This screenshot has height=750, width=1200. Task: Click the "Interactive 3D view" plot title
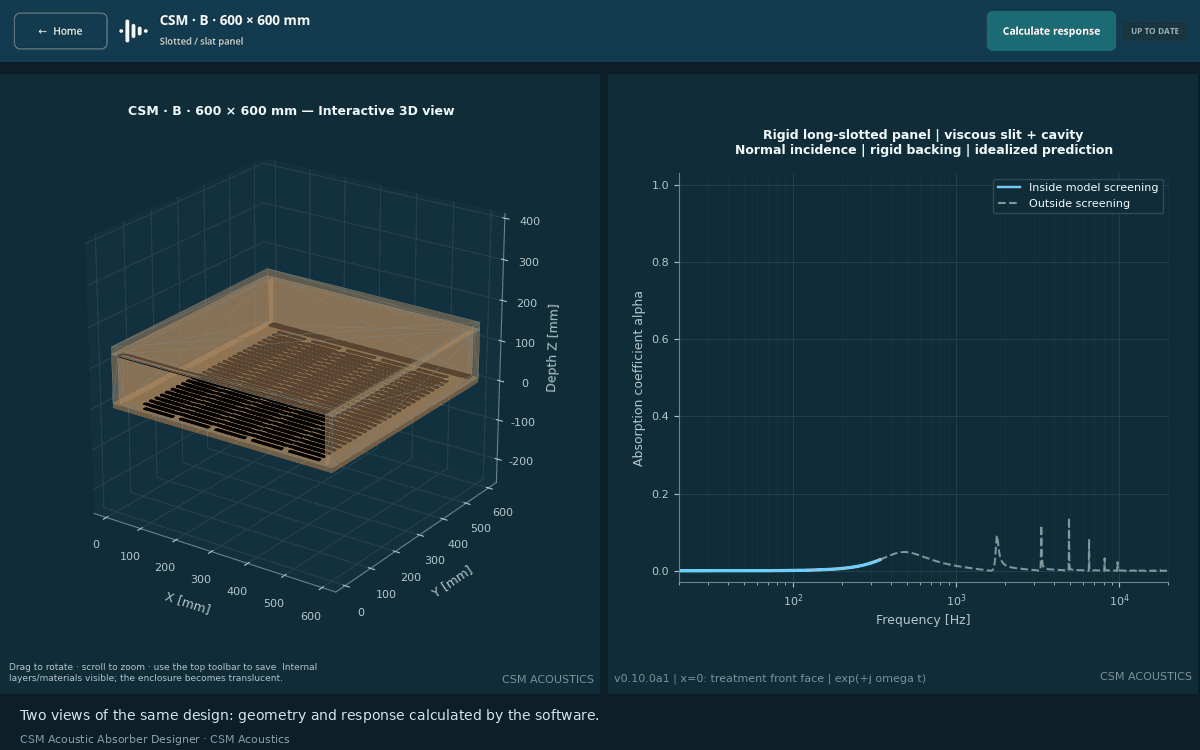(291, 111)
